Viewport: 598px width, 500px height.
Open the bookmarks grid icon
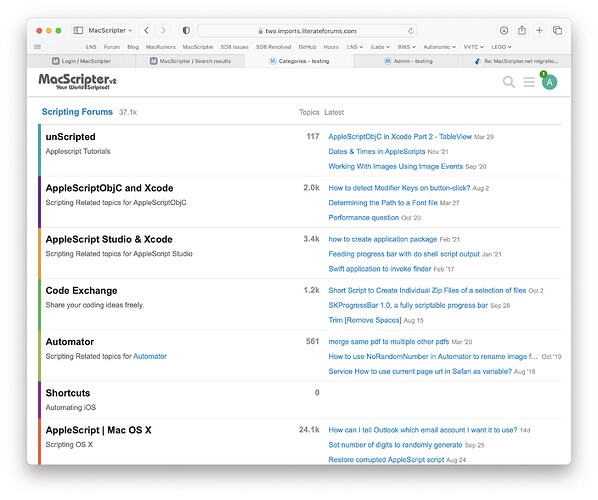click(x=37, y=47)
